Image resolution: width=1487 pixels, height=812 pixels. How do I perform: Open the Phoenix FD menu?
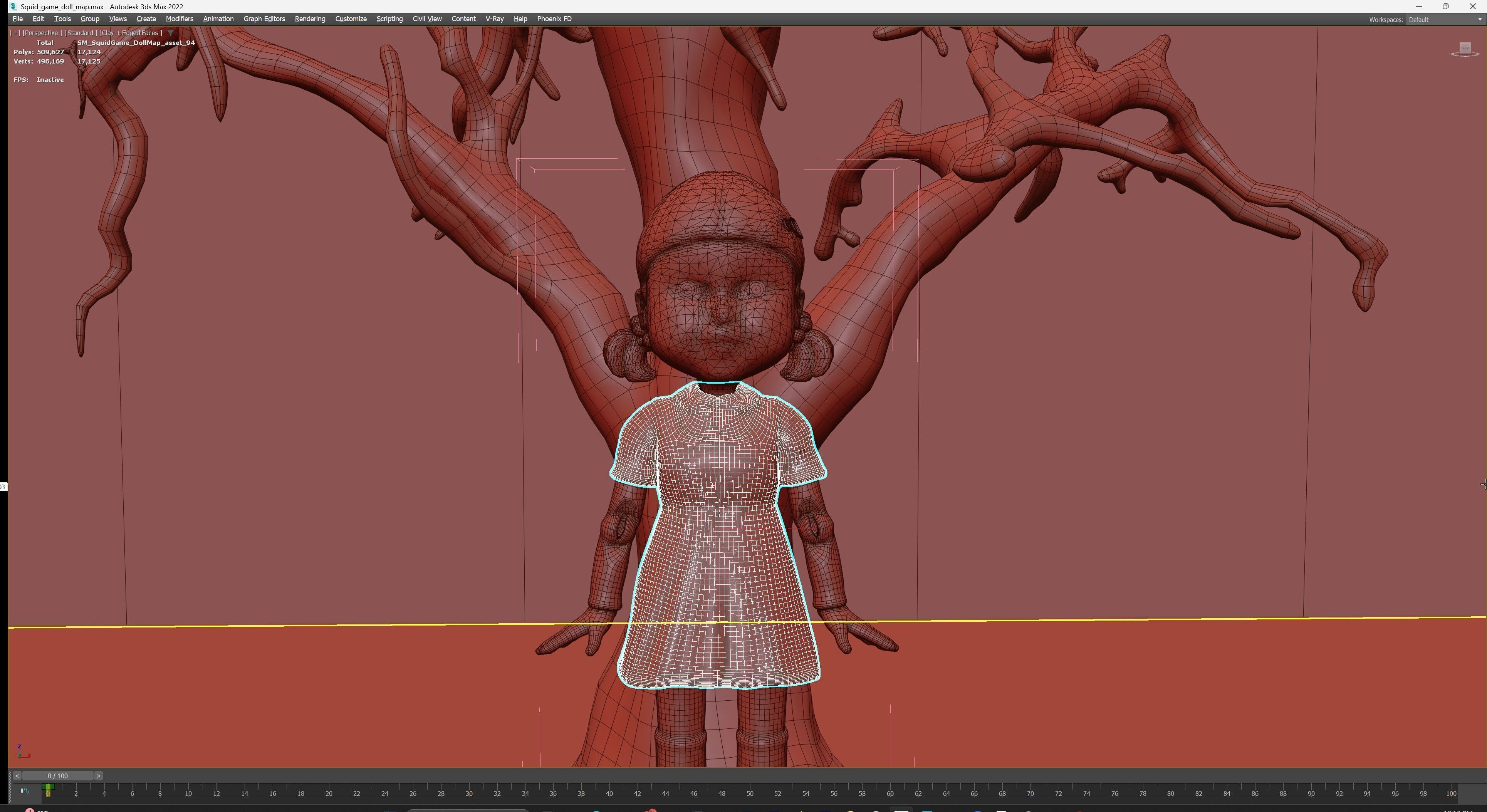554,19
